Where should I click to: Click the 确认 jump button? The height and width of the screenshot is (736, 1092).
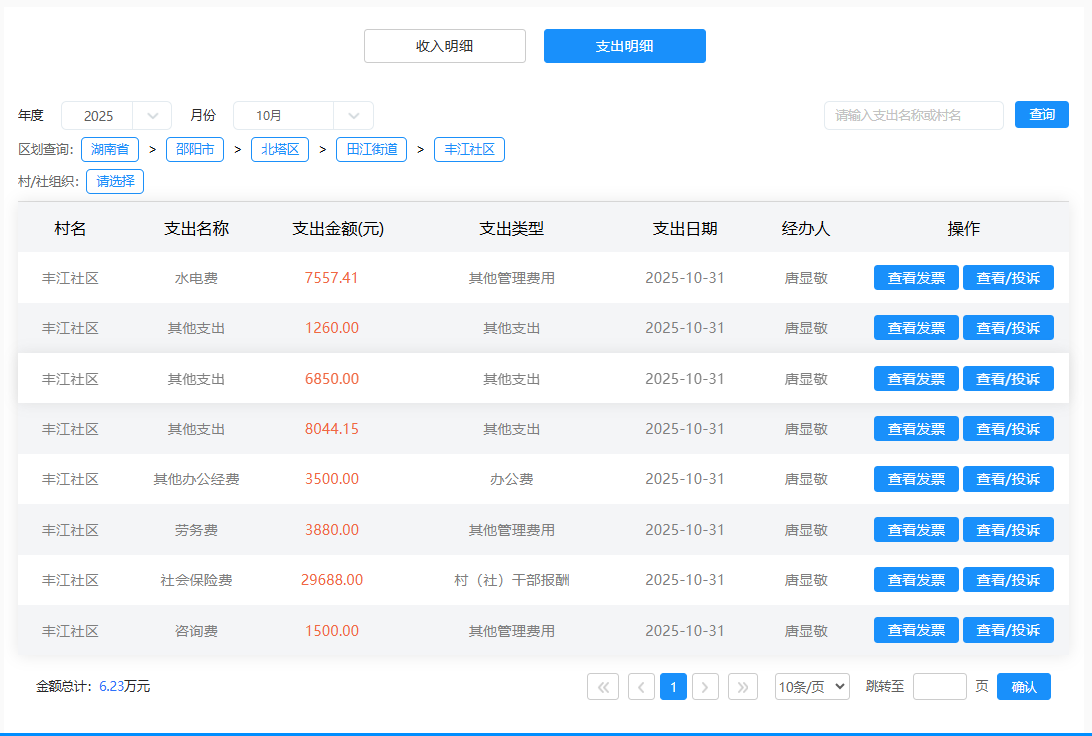tap(1024, 687)
